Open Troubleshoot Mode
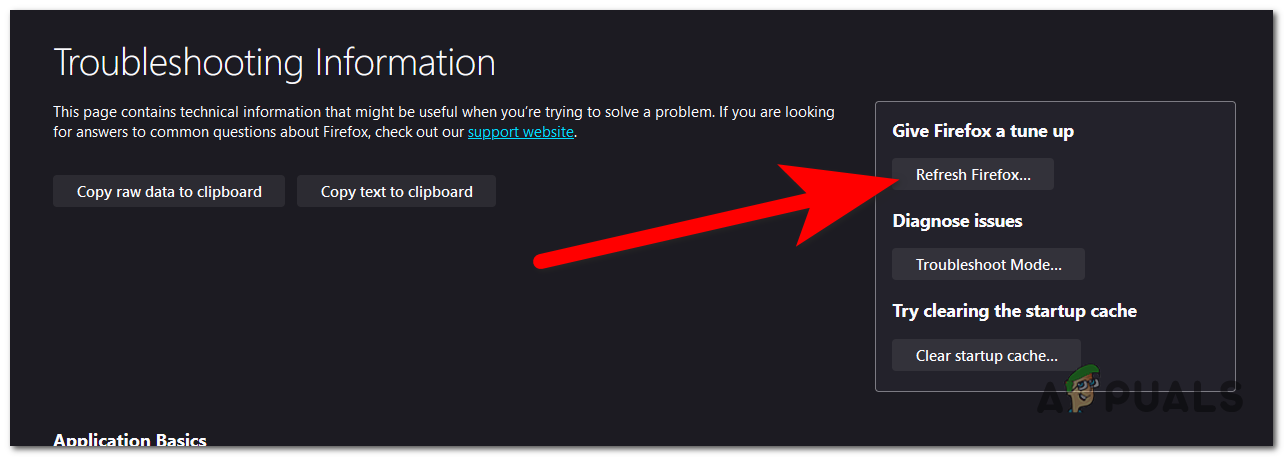The image size is (1284, 457). coord(988,264)
